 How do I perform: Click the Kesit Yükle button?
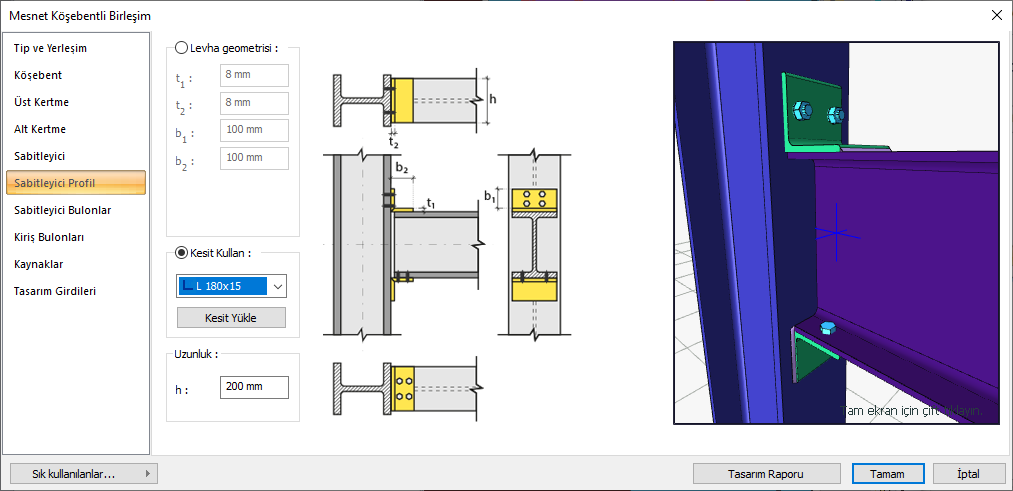point(231,318)
